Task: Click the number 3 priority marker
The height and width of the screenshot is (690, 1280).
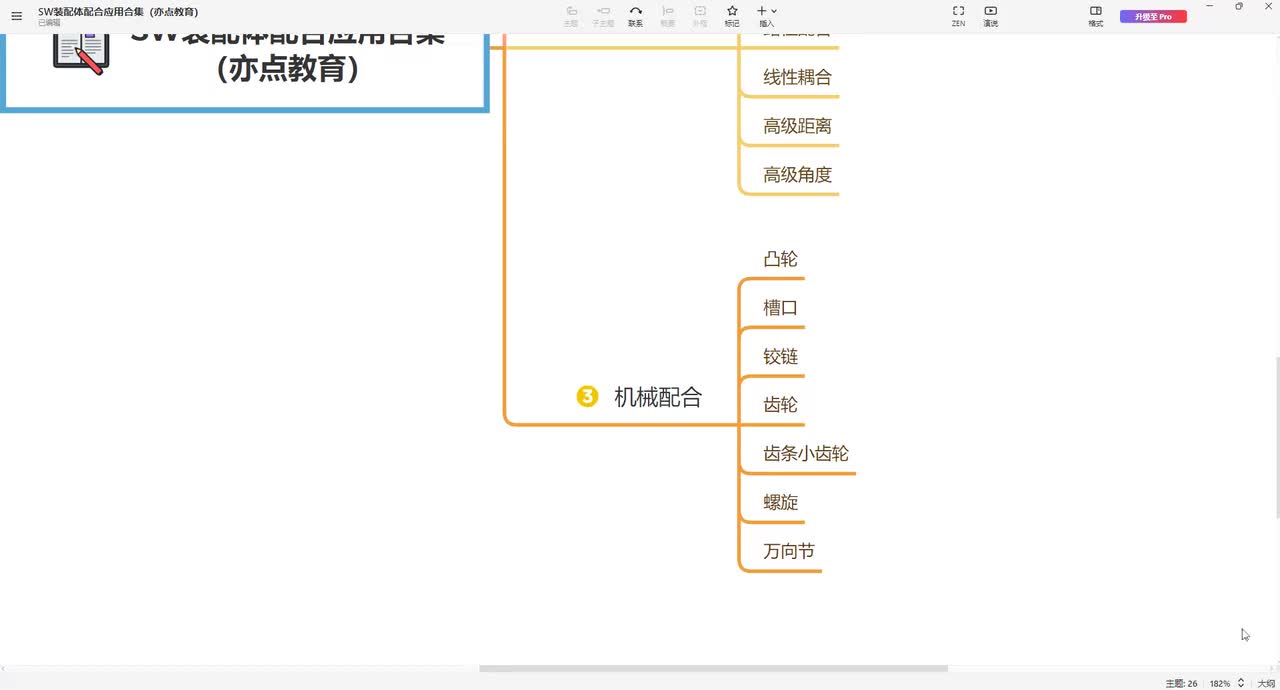Action: [587, 397]
